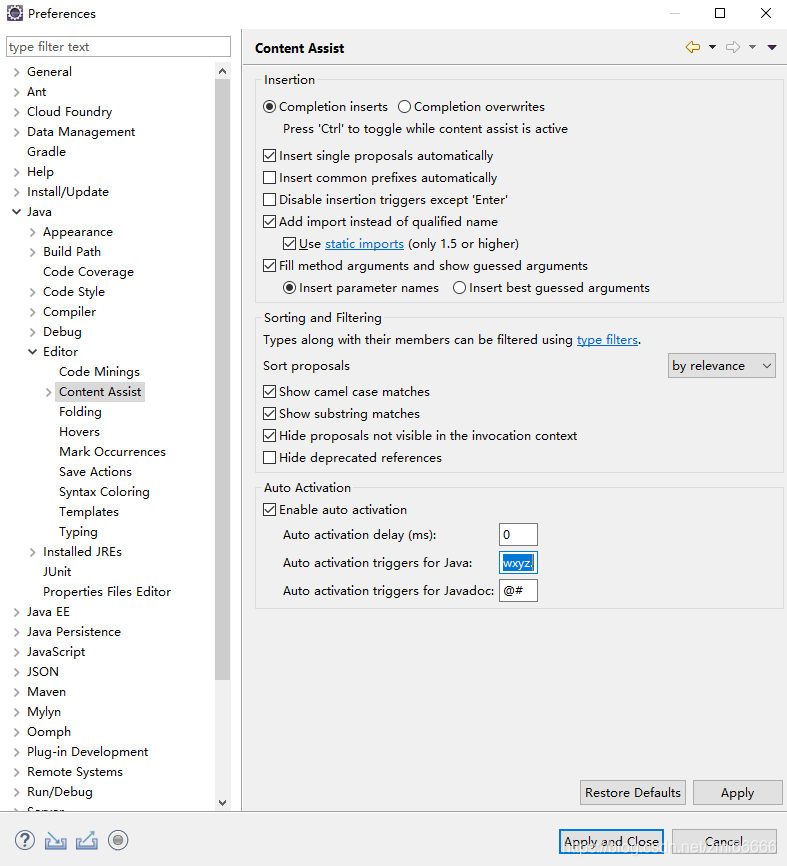
Task: Click the Java auto activation triggers field
Action: (x=518, y=563)
